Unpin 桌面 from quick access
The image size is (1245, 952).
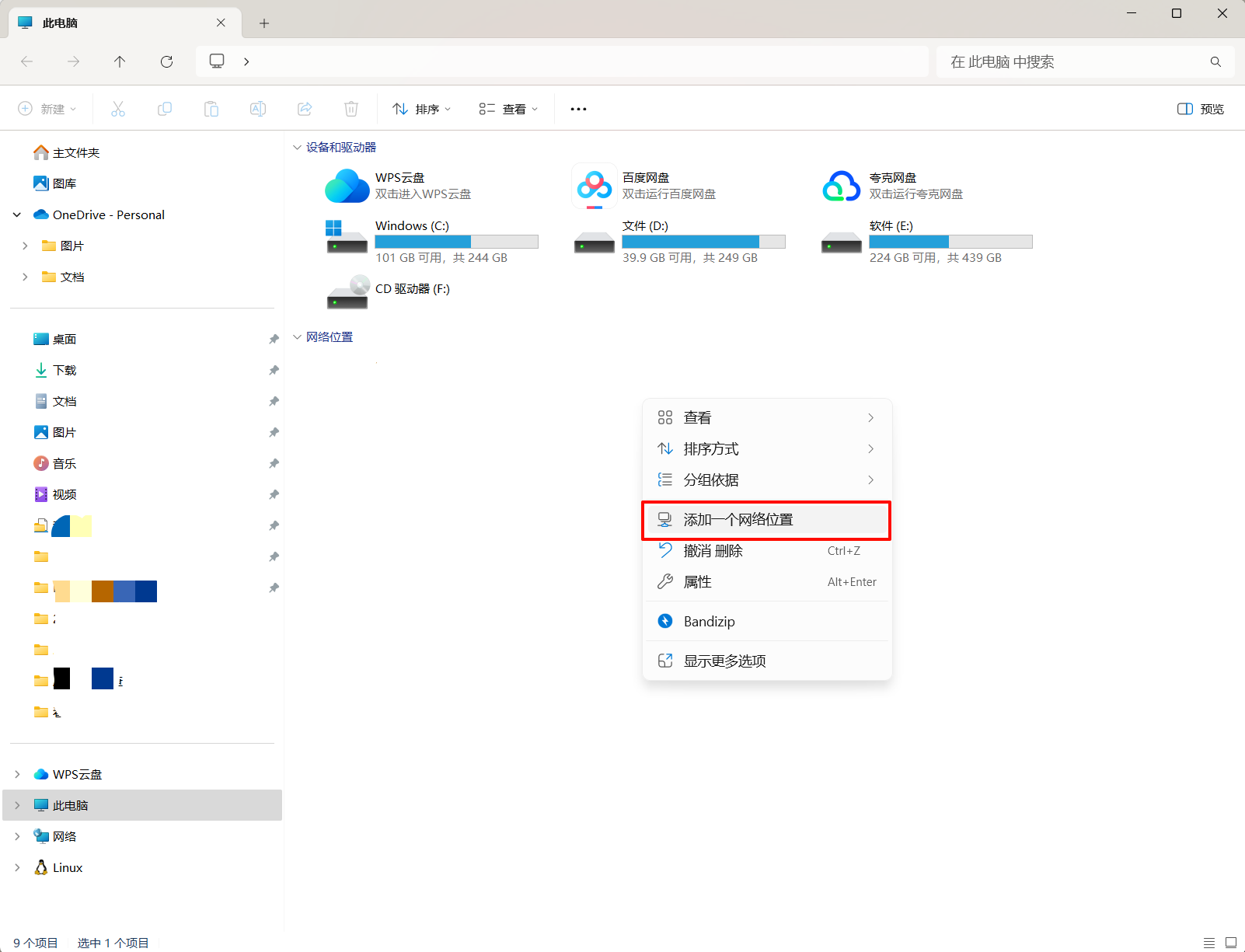(x=274, y=340)
